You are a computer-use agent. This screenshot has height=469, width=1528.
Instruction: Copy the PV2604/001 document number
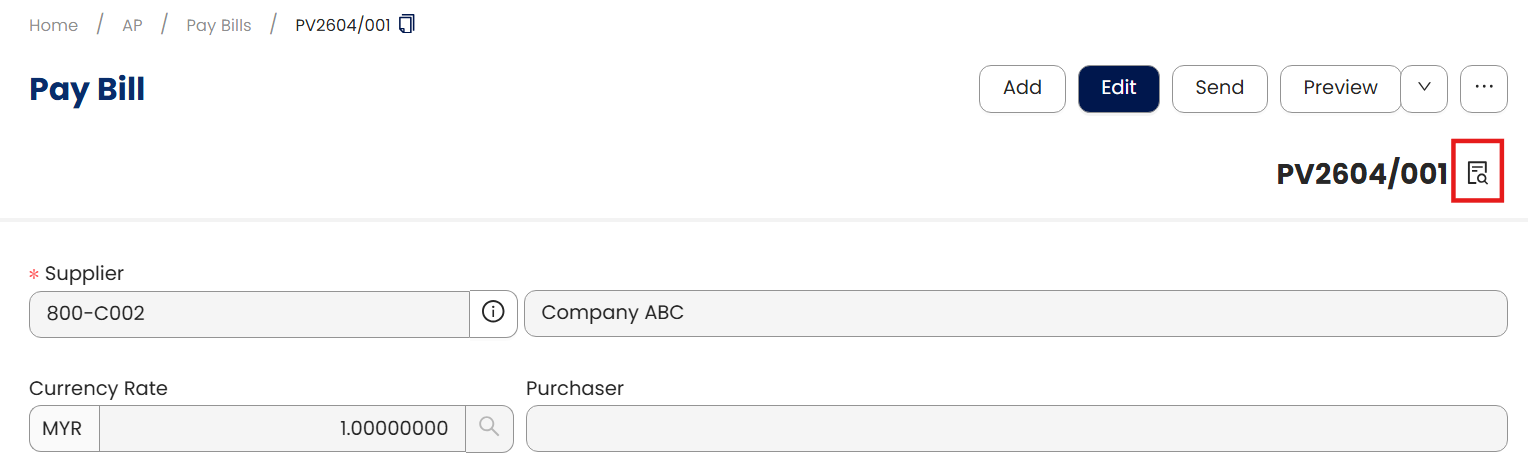407,24
